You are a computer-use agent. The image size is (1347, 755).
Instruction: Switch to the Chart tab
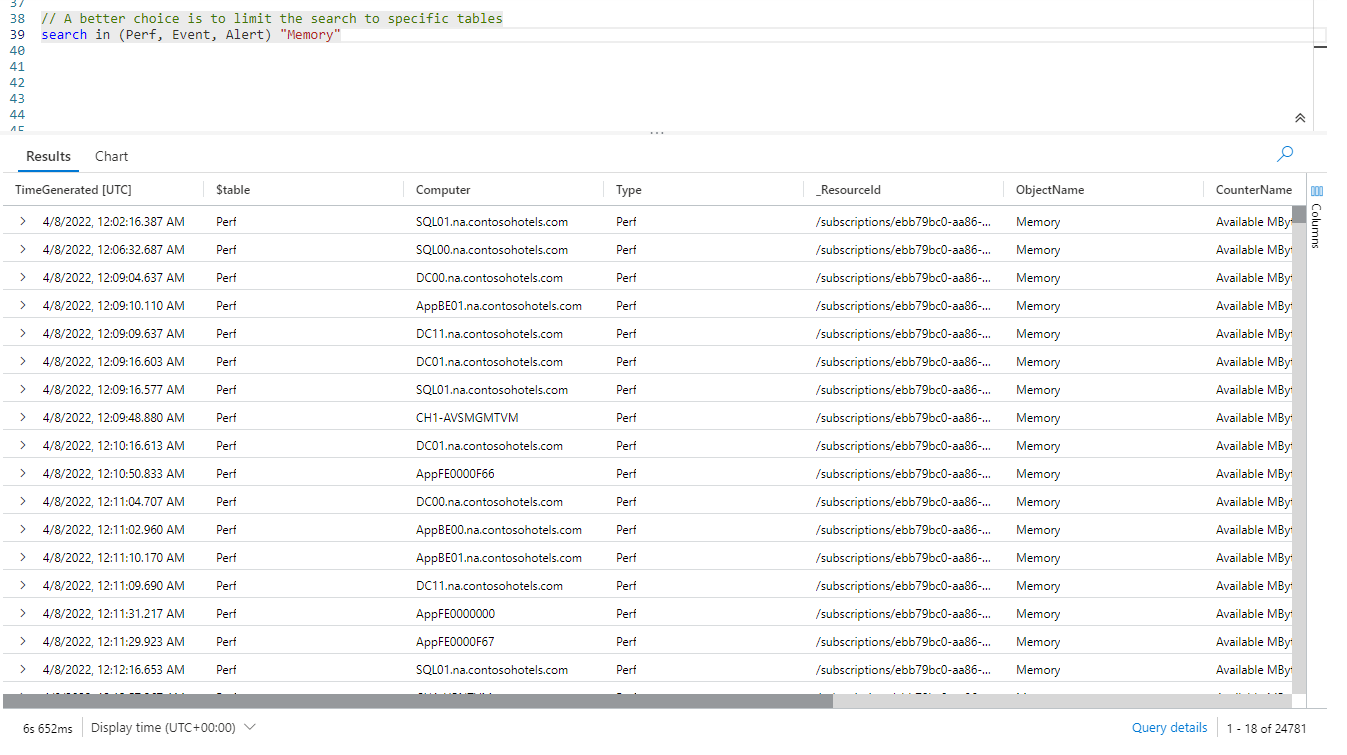point(111,156)
